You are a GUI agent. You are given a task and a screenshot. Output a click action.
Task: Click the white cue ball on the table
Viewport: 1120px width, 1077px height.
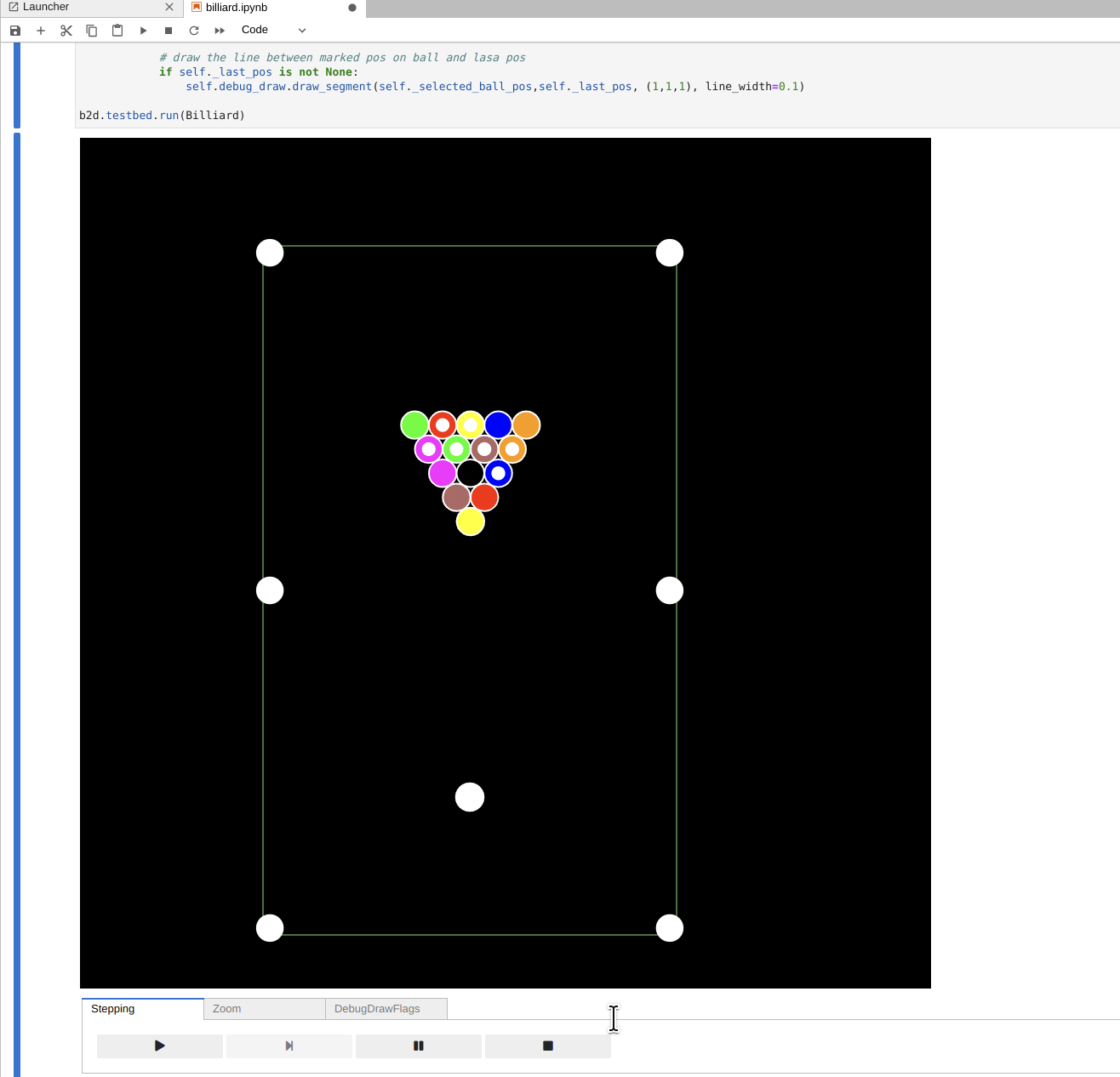(x=470, y=797)
